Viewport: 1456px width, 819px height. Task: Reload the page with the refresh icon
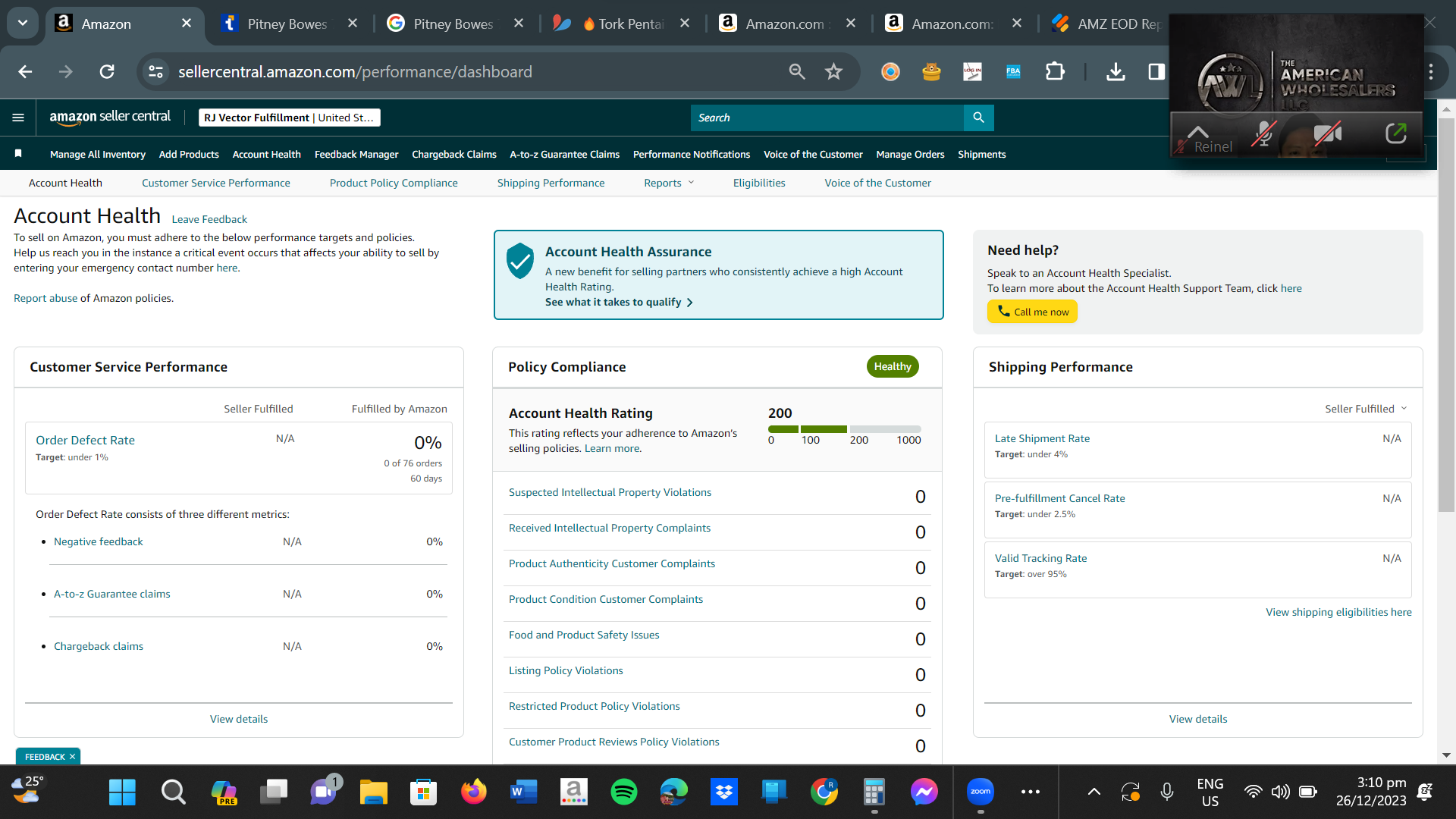click(107, 71)
